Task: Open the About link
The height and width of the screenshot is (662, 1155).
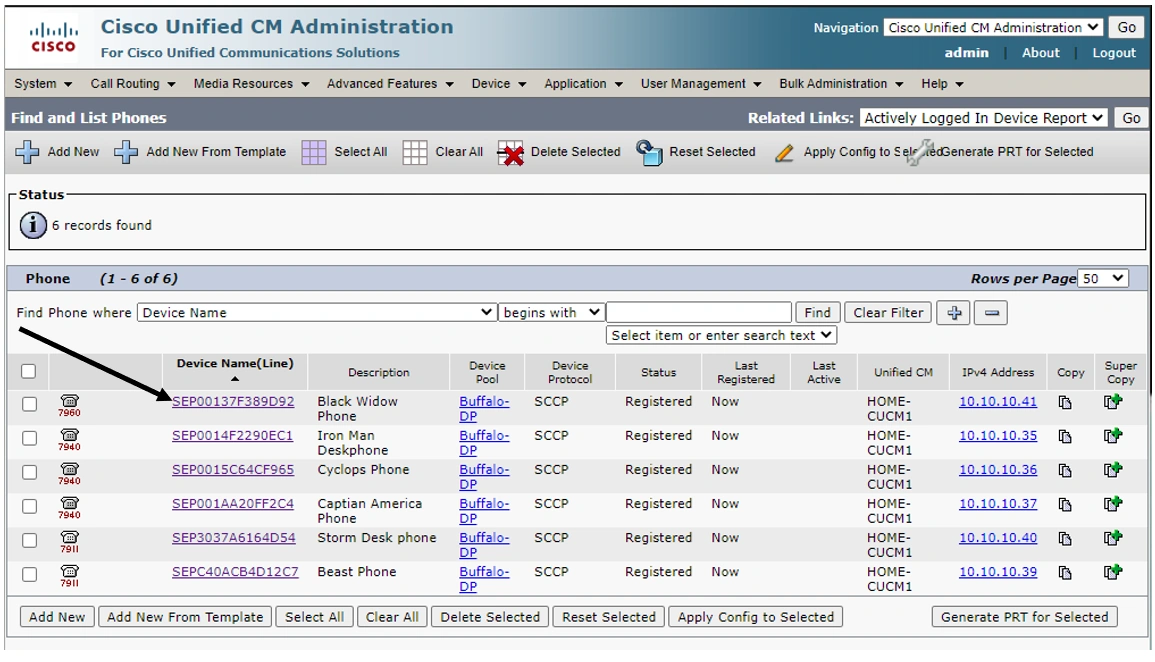Action: [1040, 53]
